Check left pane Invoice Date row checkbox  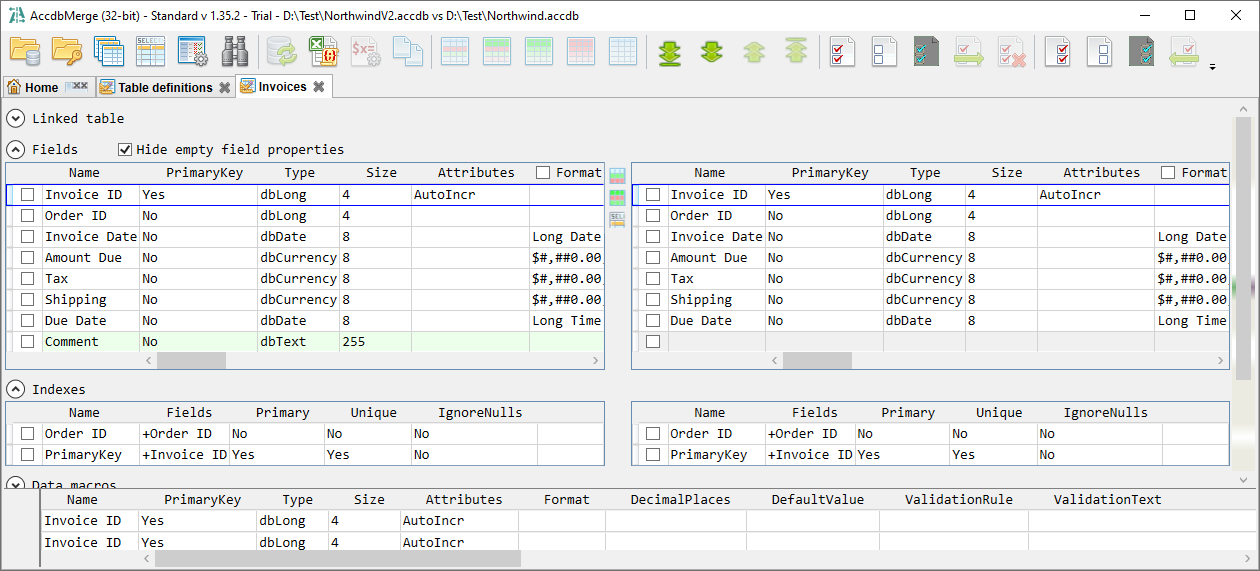point(28,237)
